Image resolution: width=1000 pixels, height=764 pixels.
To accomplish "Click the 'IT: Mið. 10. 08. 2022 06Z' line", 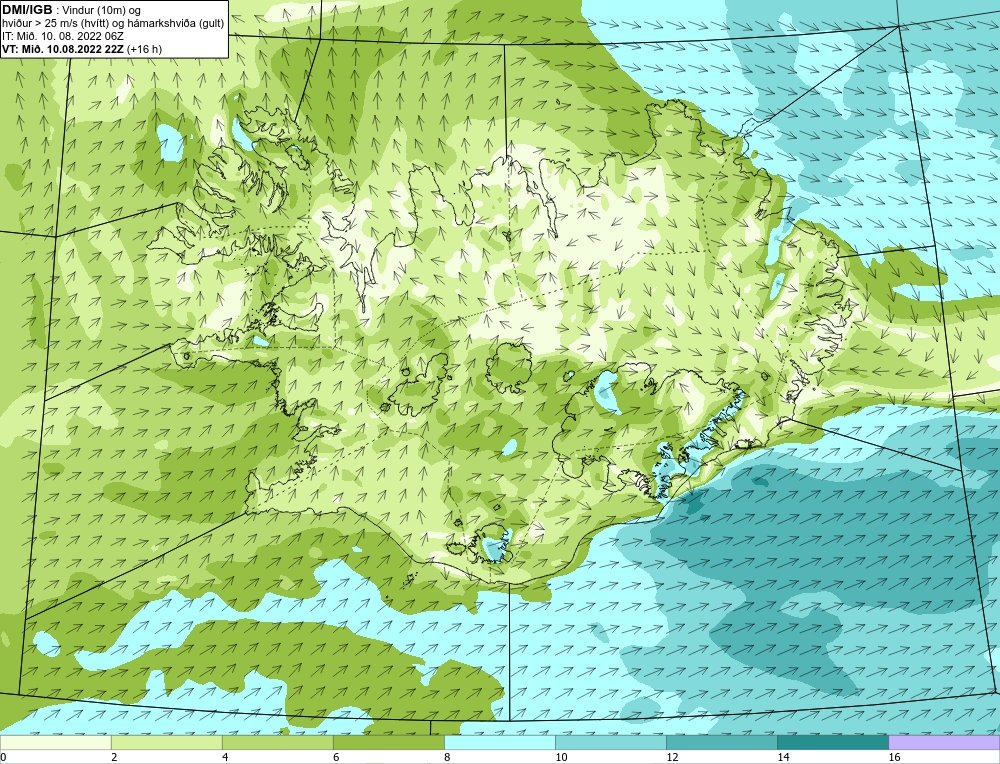I will [62, 36].
